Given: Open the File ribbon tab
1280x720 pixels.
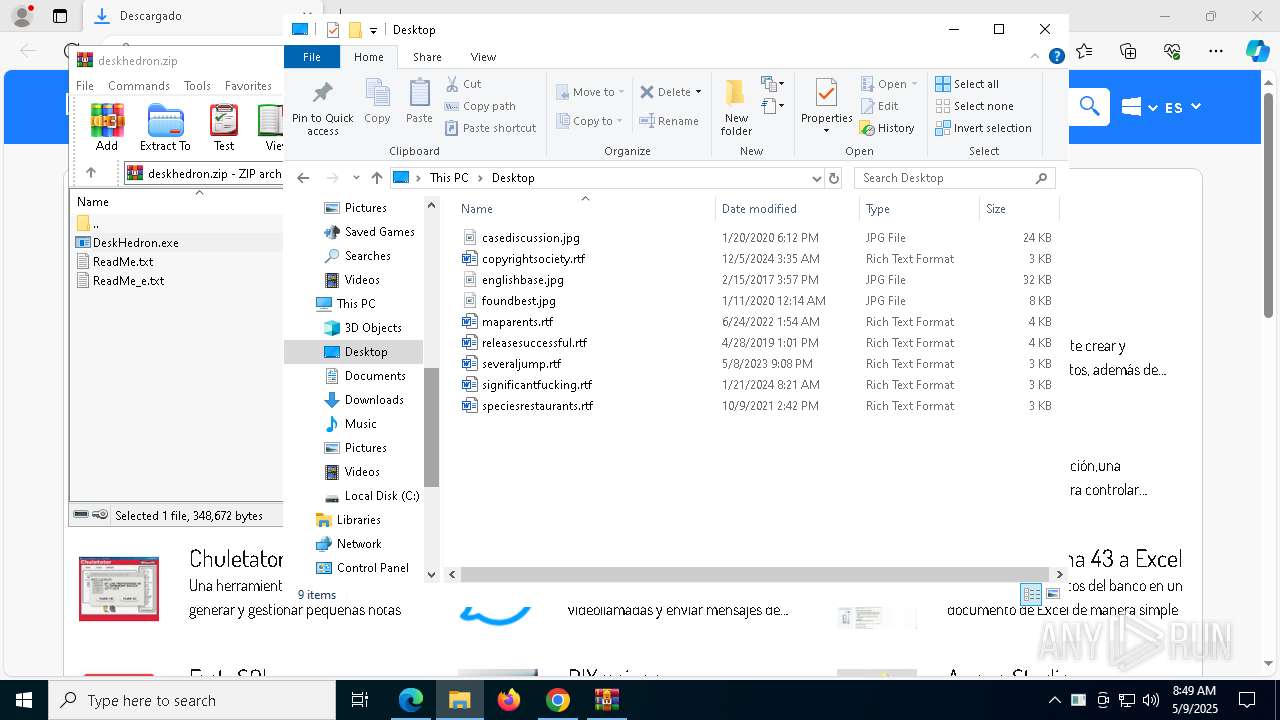Looking at the screenshot, I should (312, 57).
